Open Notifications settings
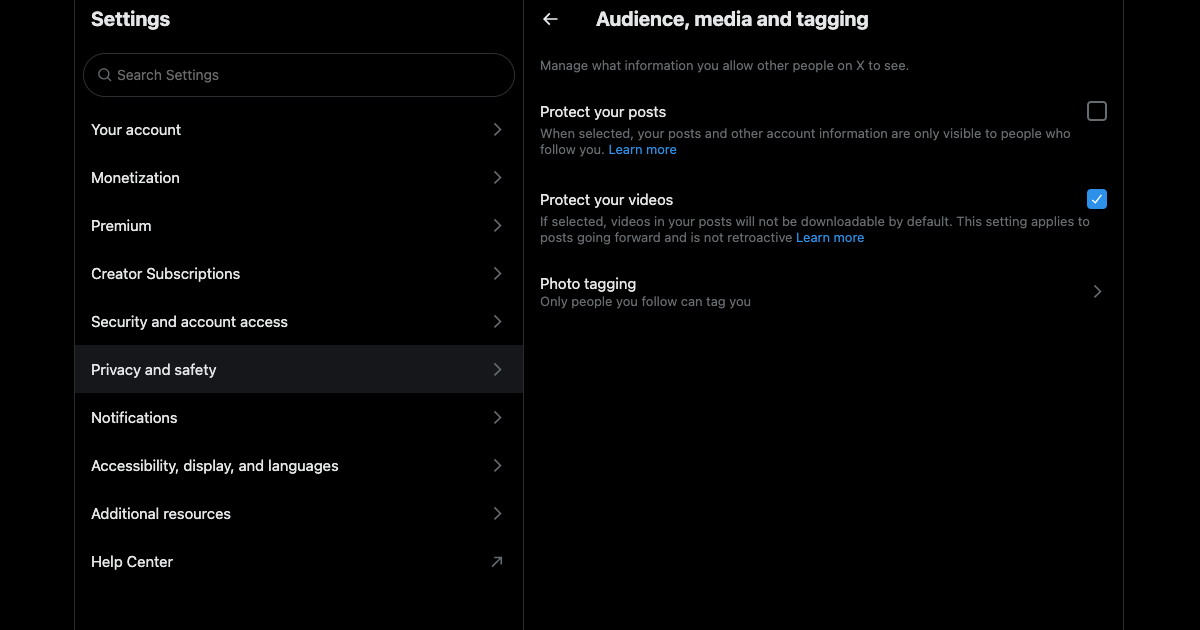Viewport: 1200px width, 630px height. [x=299, y=418]
